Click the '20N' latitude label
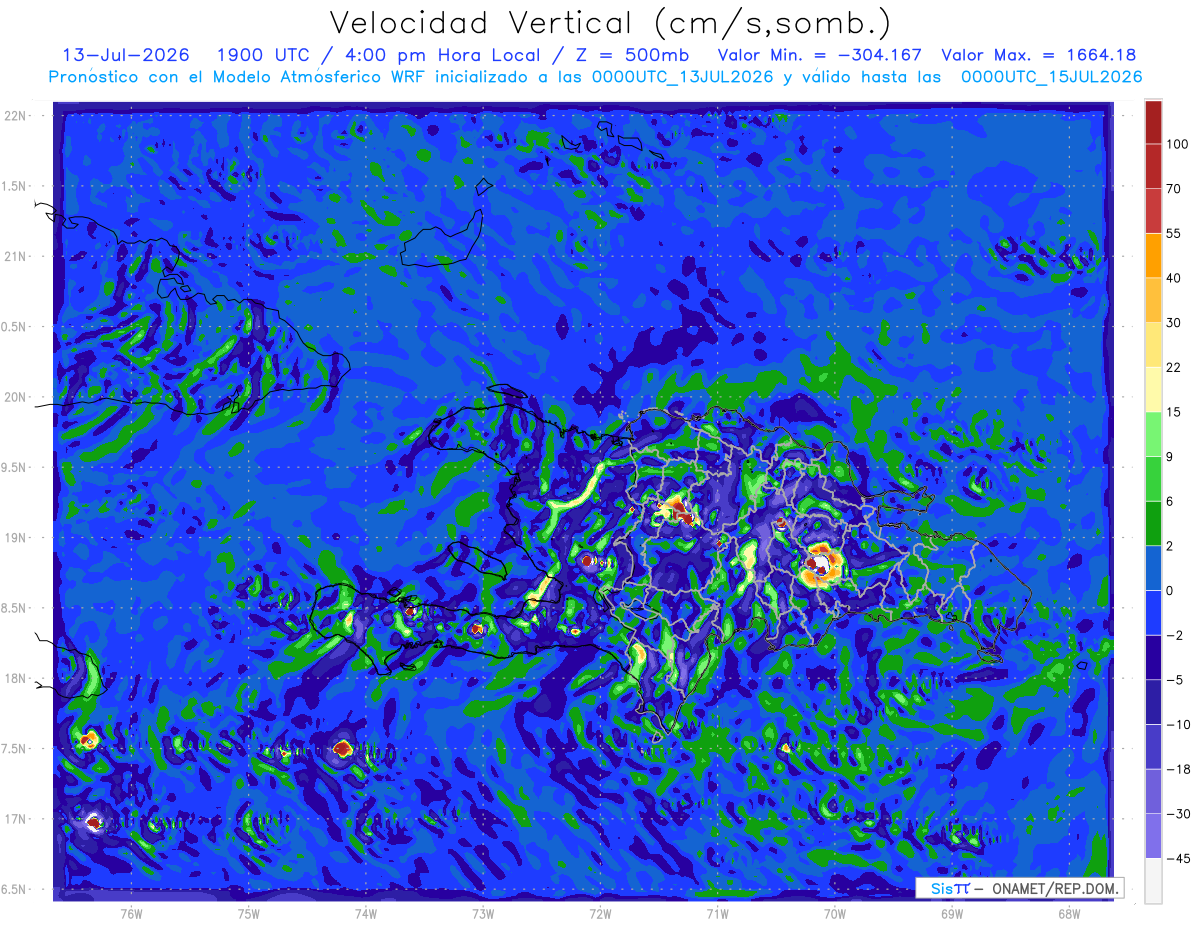Viewport: 1200px width, 927px height. (17, 397)
